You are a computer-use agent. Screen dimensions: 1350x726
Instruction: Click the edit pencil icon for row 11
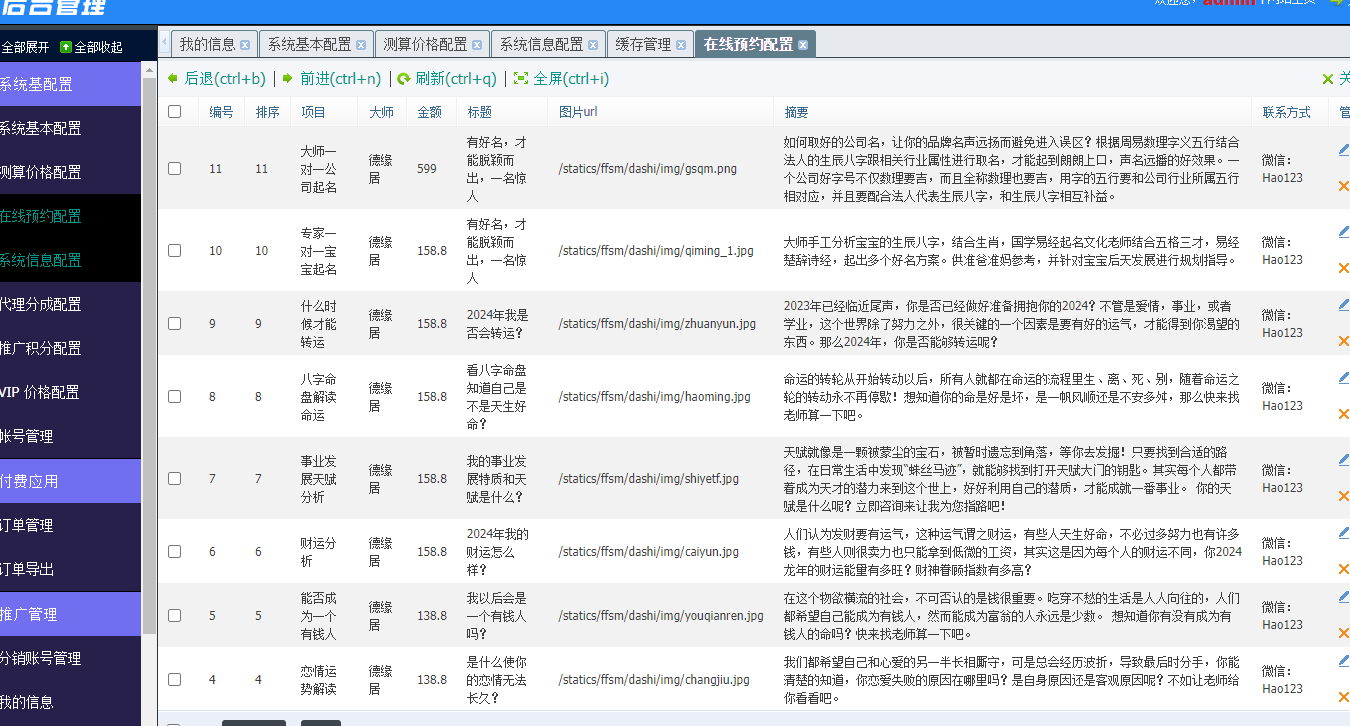(x=1343, y=150)
